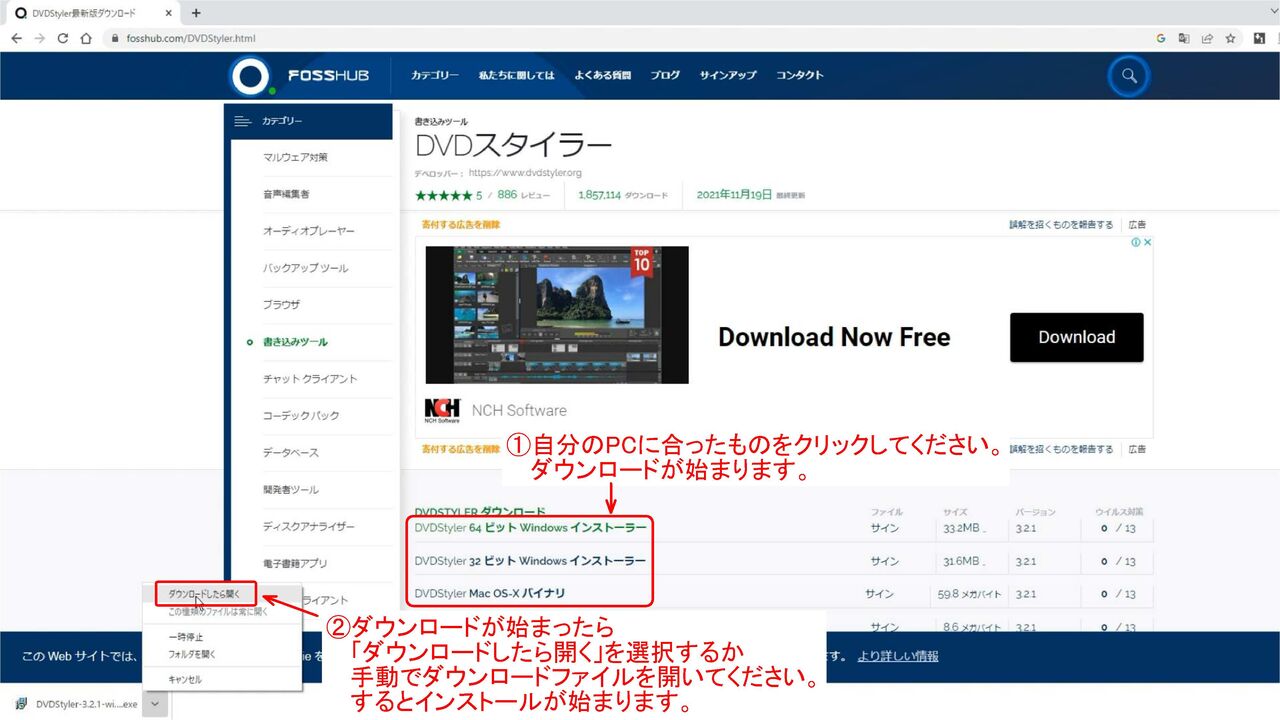The width and height of the screenshot is (1280, 720).
Task: Go to the ディスクアナライザー category
Action: pyautogui.click(x=309, y=527)
